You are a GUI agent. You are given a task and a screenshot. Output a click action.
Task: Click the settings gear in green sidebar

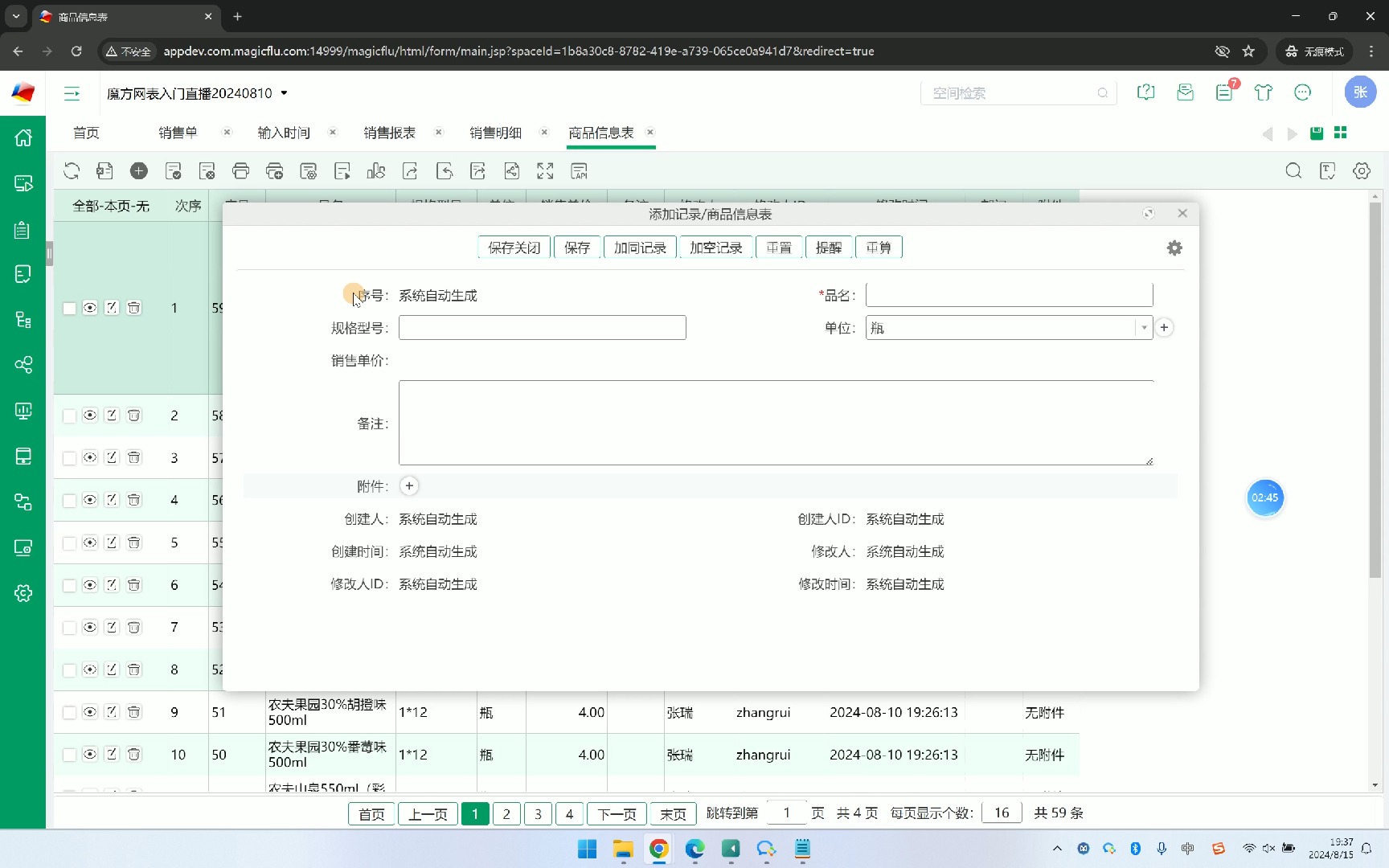[x=23, y=593]
